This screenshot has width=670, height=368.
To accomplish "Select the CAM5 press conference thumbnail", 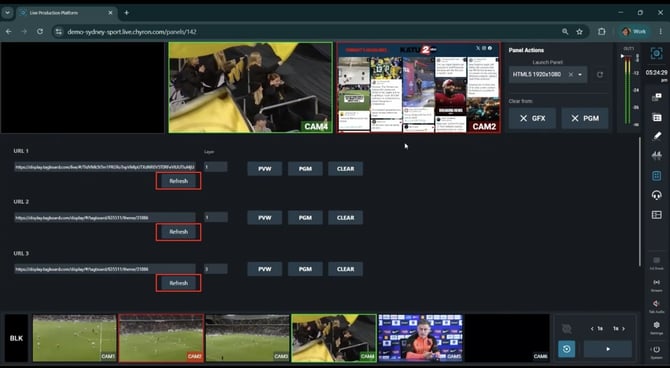I will (420, 338).
